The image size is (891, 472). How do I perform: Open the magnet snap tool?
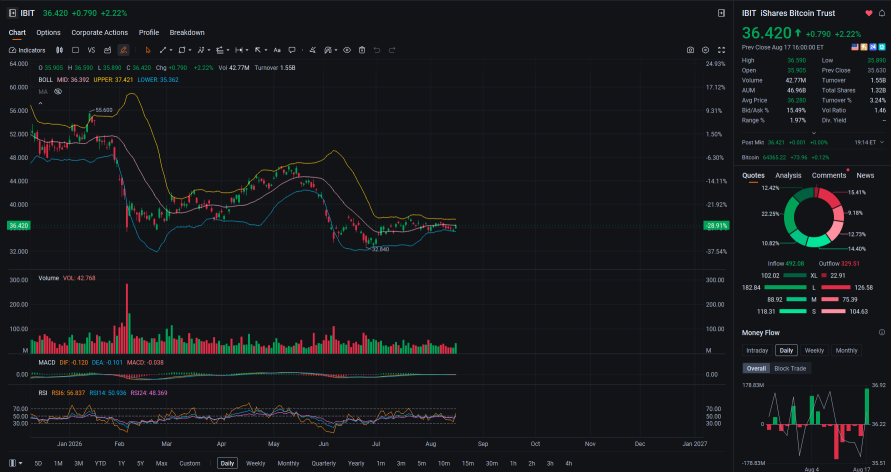pyautogui.click(x=328, y=50)
